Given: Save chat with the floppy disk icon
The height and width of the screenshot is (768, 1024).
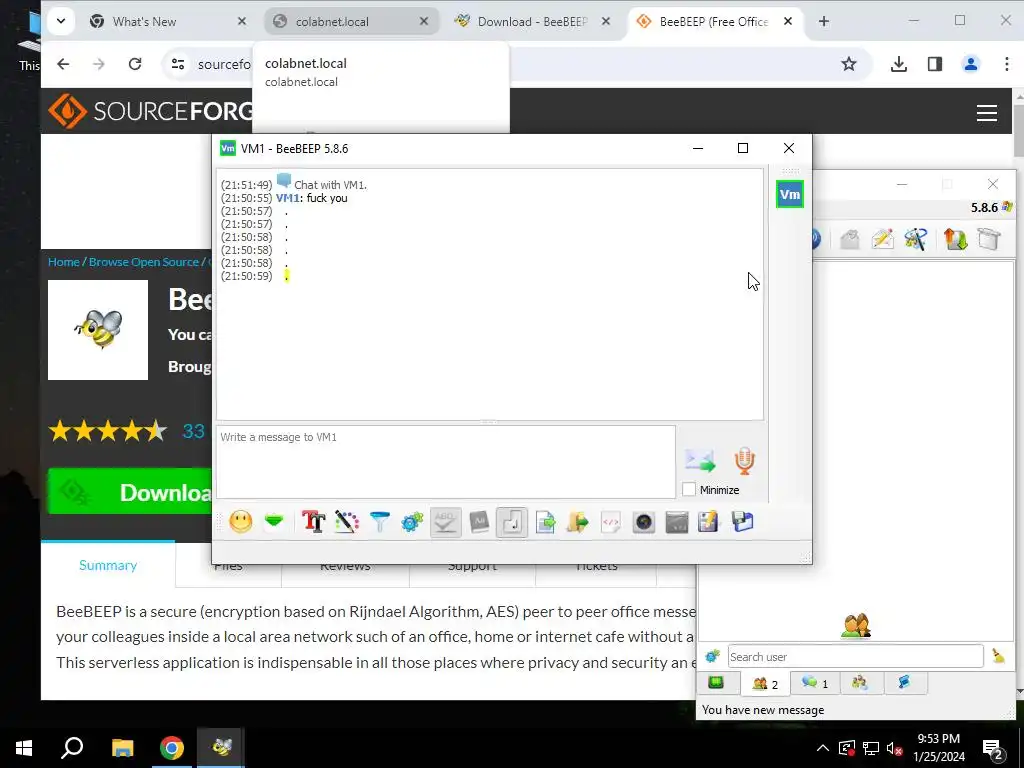Looking at the screenshot, I should click(743, 522).
